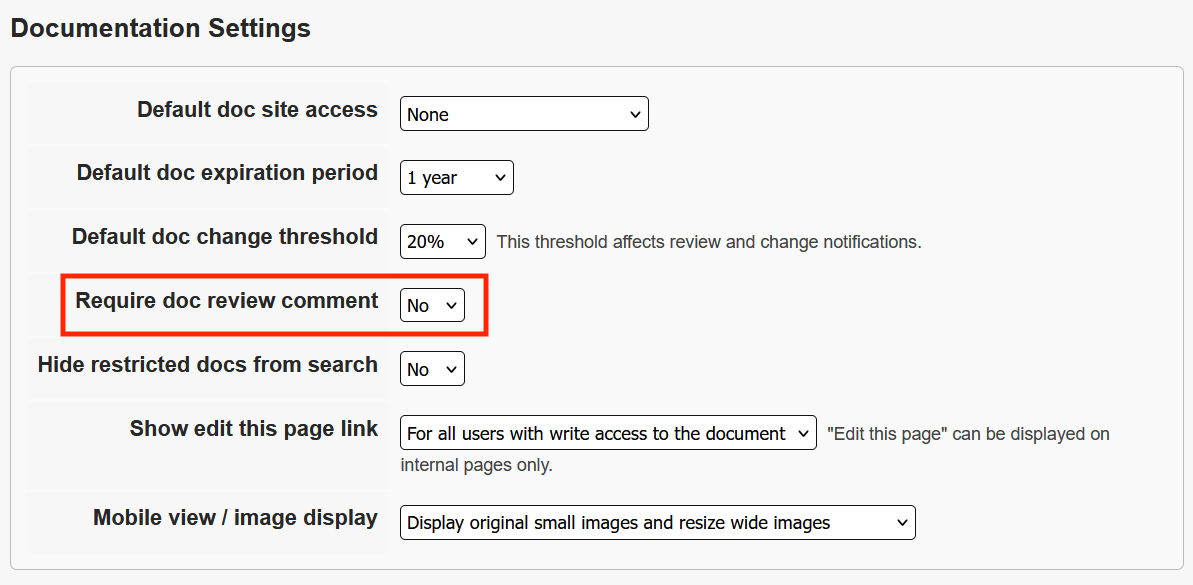The width and height of the screenshot is (1193, 585).
Task: Click the 'Documentation Settings' heading
Action: pos(161,29)
